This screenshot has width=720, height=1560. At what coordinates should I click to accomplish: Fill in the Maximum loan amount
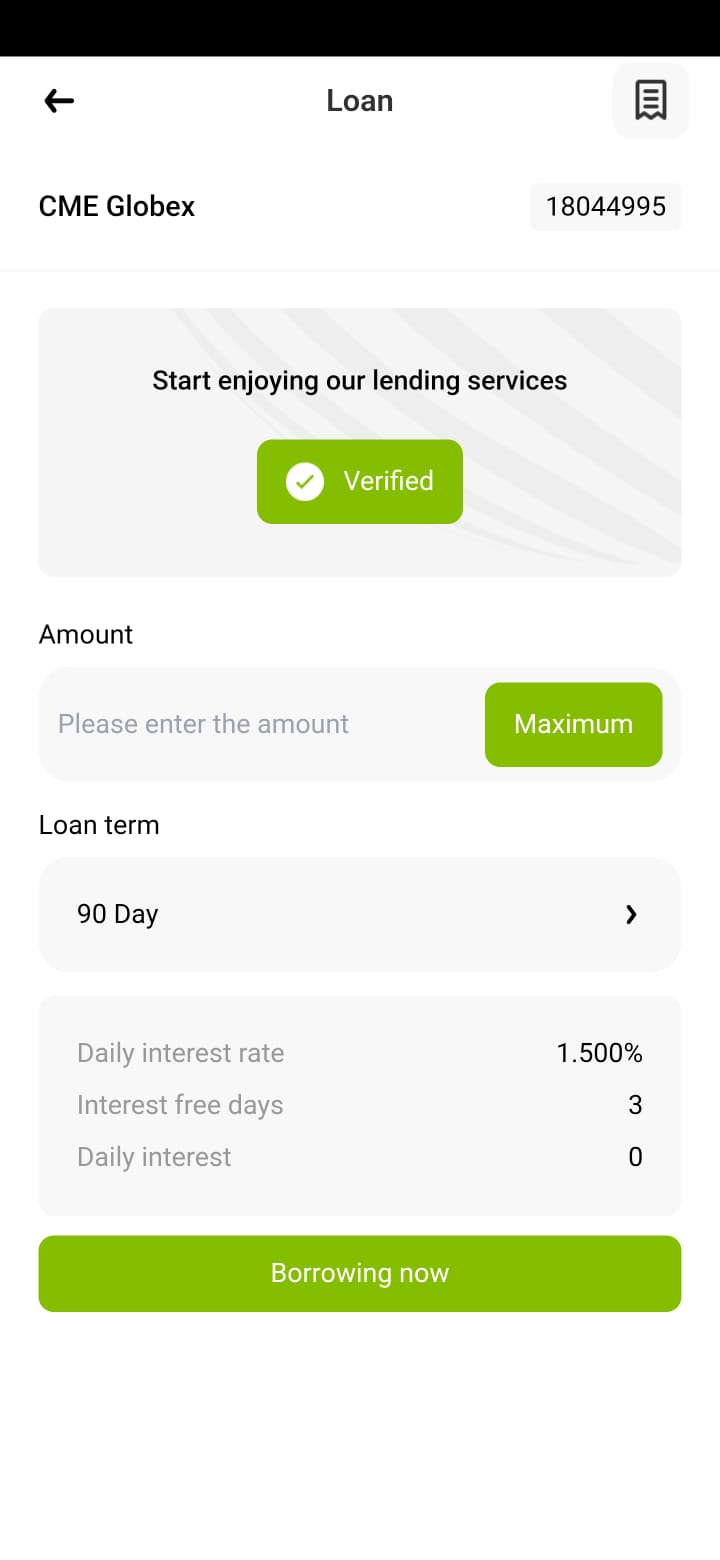[x=573, y=724]
